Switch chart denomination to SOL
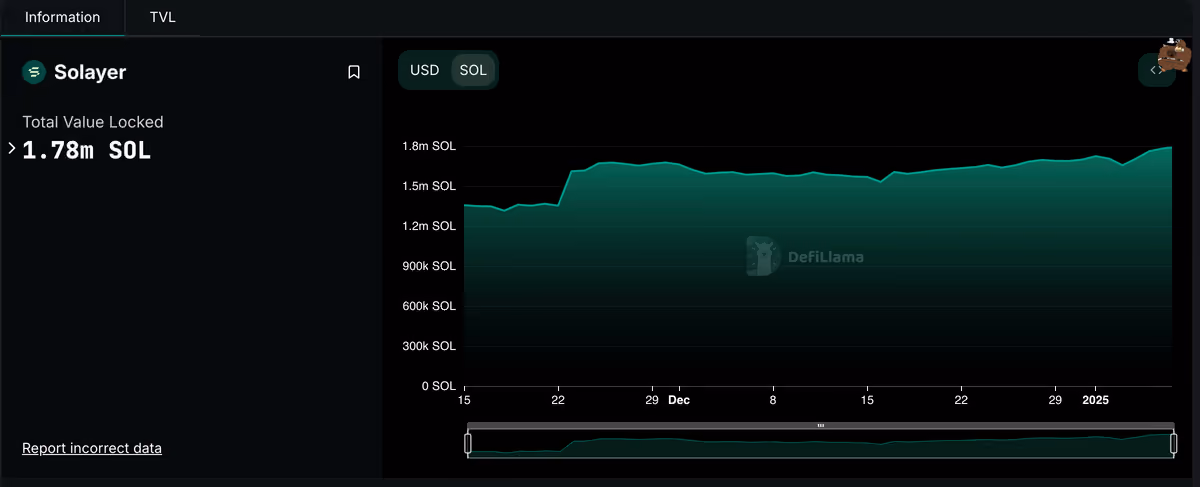The image size is (1200, 487). (473, 70)
